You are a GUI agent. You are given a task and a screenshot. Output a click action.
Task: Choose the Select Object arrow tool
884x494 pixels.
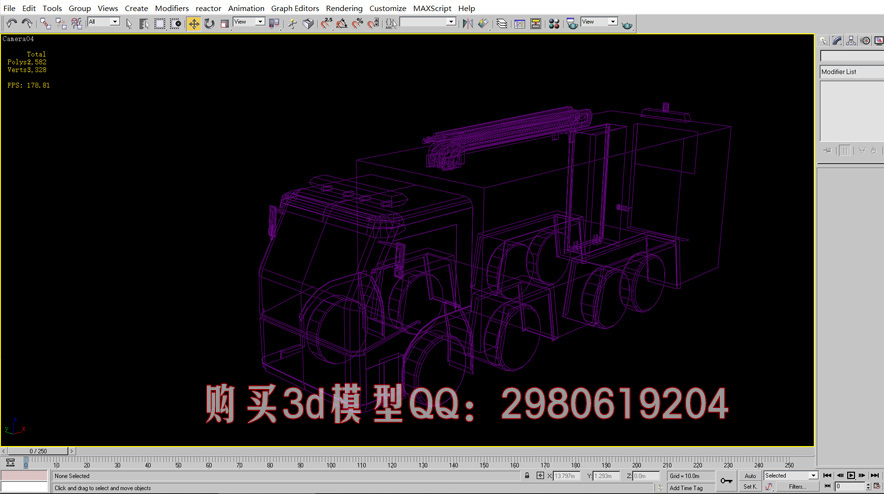(129, 23)
